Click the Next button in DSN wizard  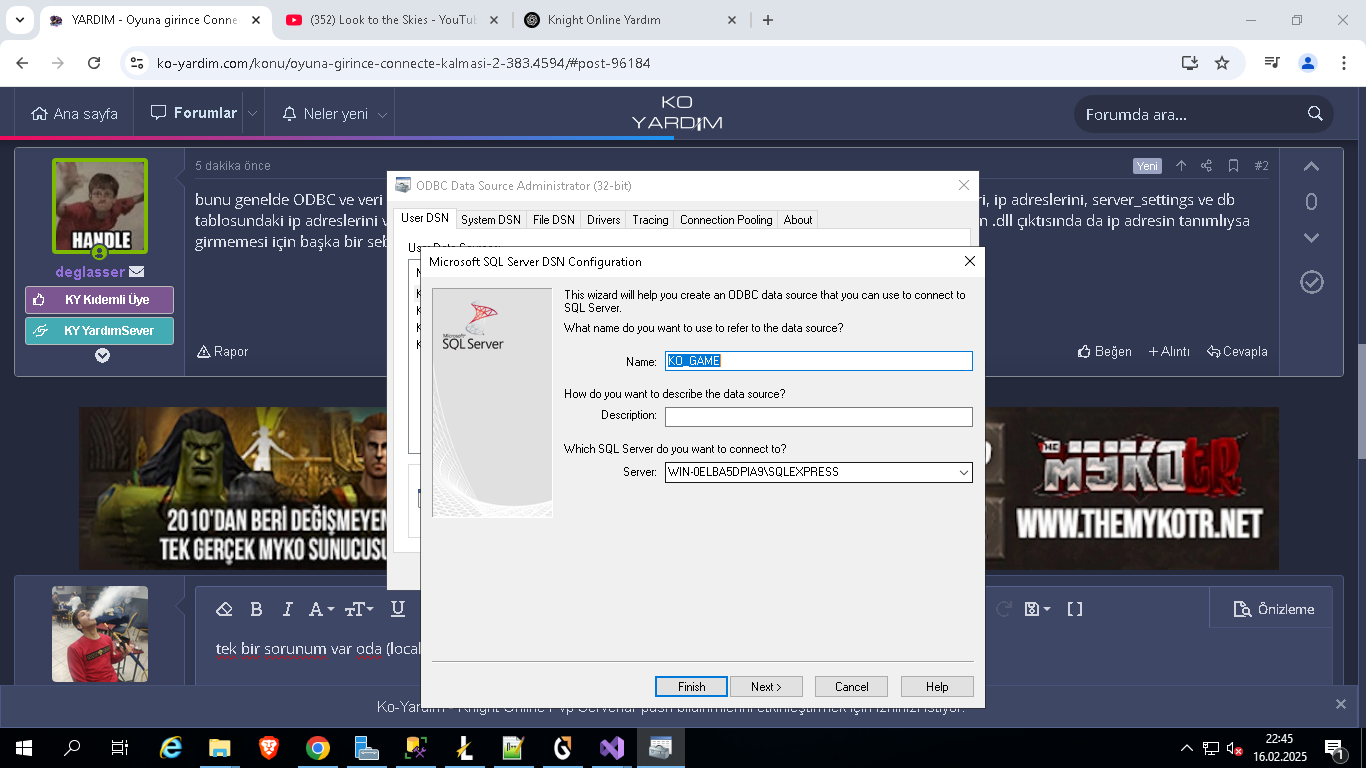coord(766,687)
